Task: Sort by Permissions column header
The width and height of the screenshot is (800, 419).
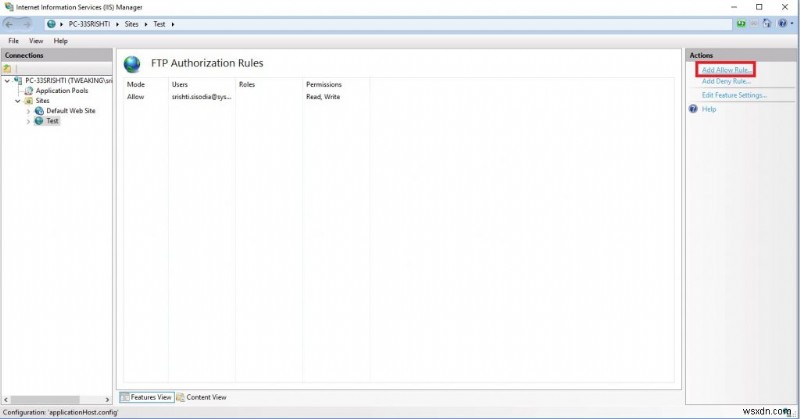Action: click(x=324, y=84)
